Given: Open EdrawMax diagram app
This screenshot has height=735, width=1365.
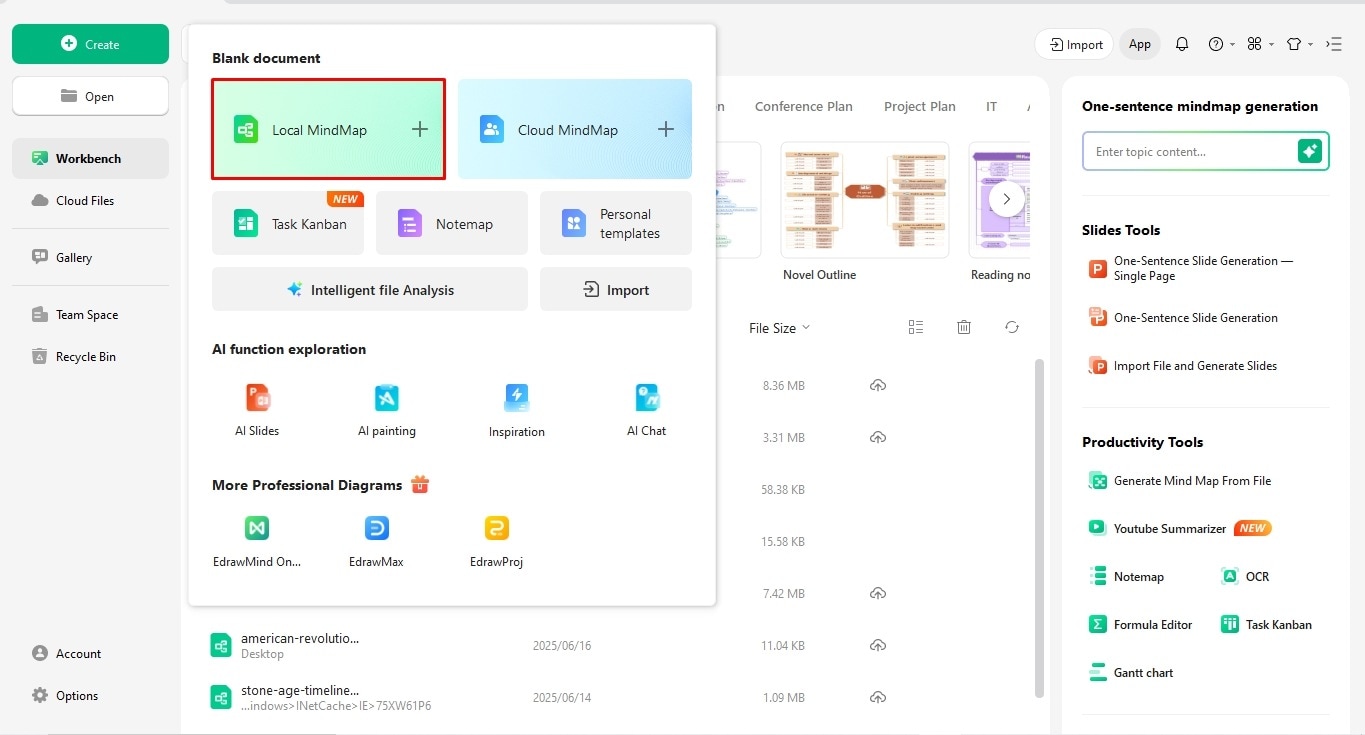Looking at the screenshot, I should pos(376,541).
